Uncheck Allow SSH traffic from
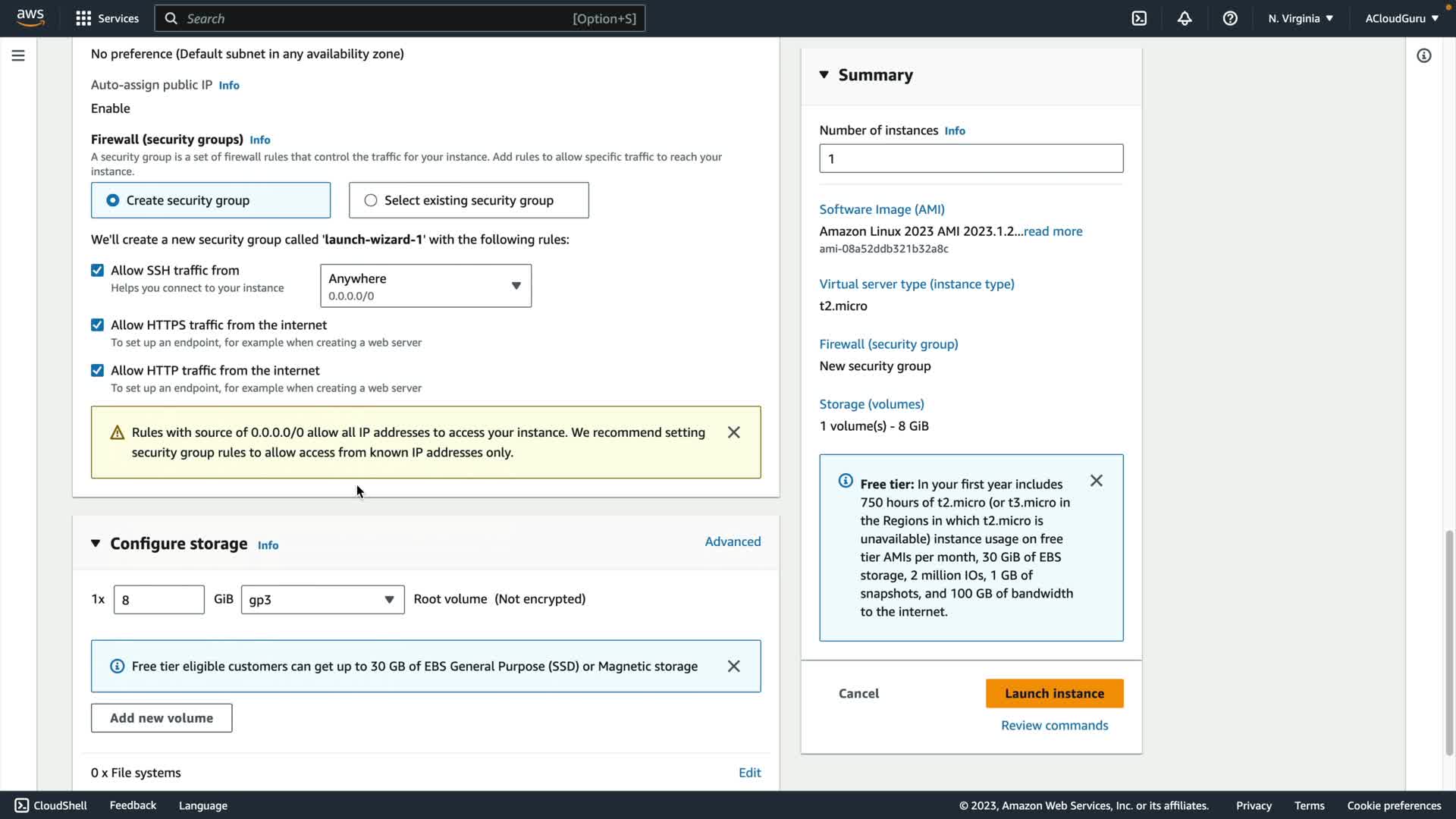 point(97,270)
